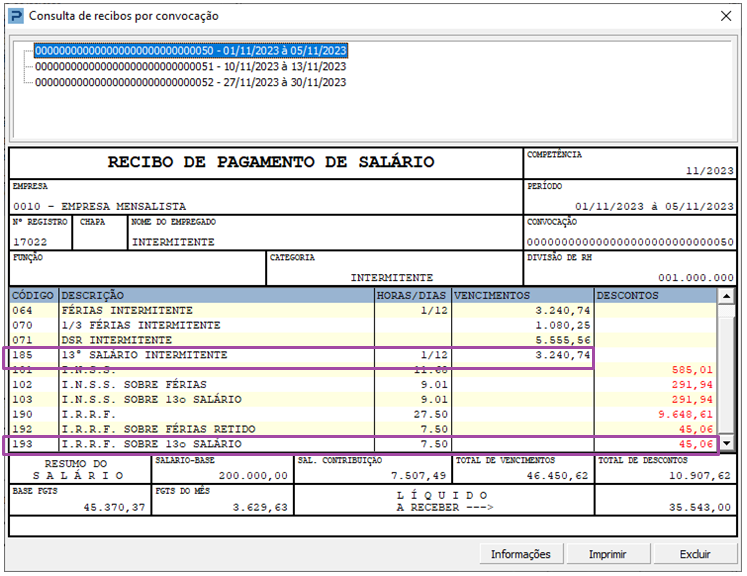The width and height of the screenshot is (747, 576).
Task: Click the RECIBO DE PAGAMENTO DE SALÁRIO heading
Action: [x=271, y=162]
